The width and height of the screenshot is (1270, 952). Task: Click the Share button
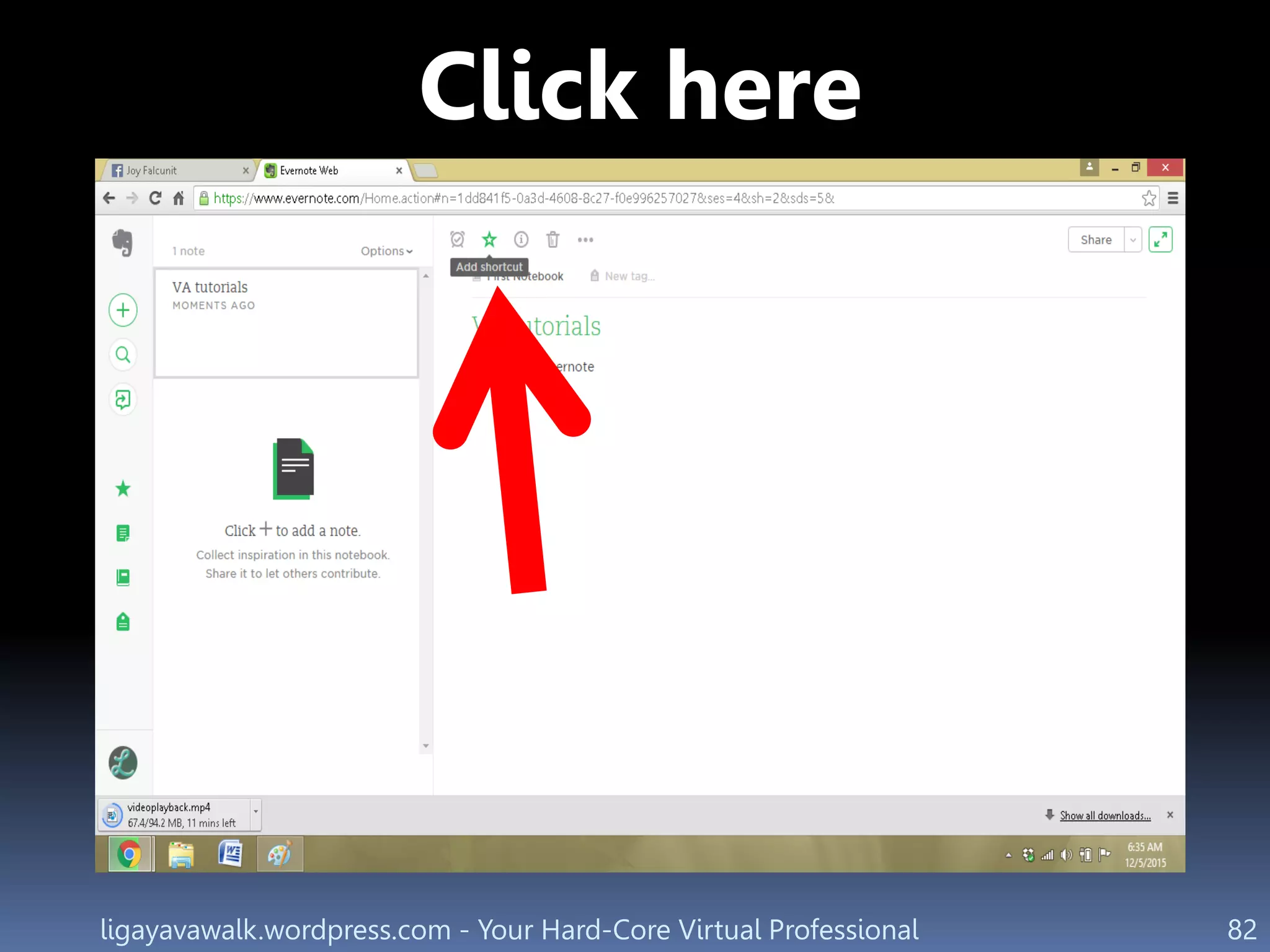1096,240
